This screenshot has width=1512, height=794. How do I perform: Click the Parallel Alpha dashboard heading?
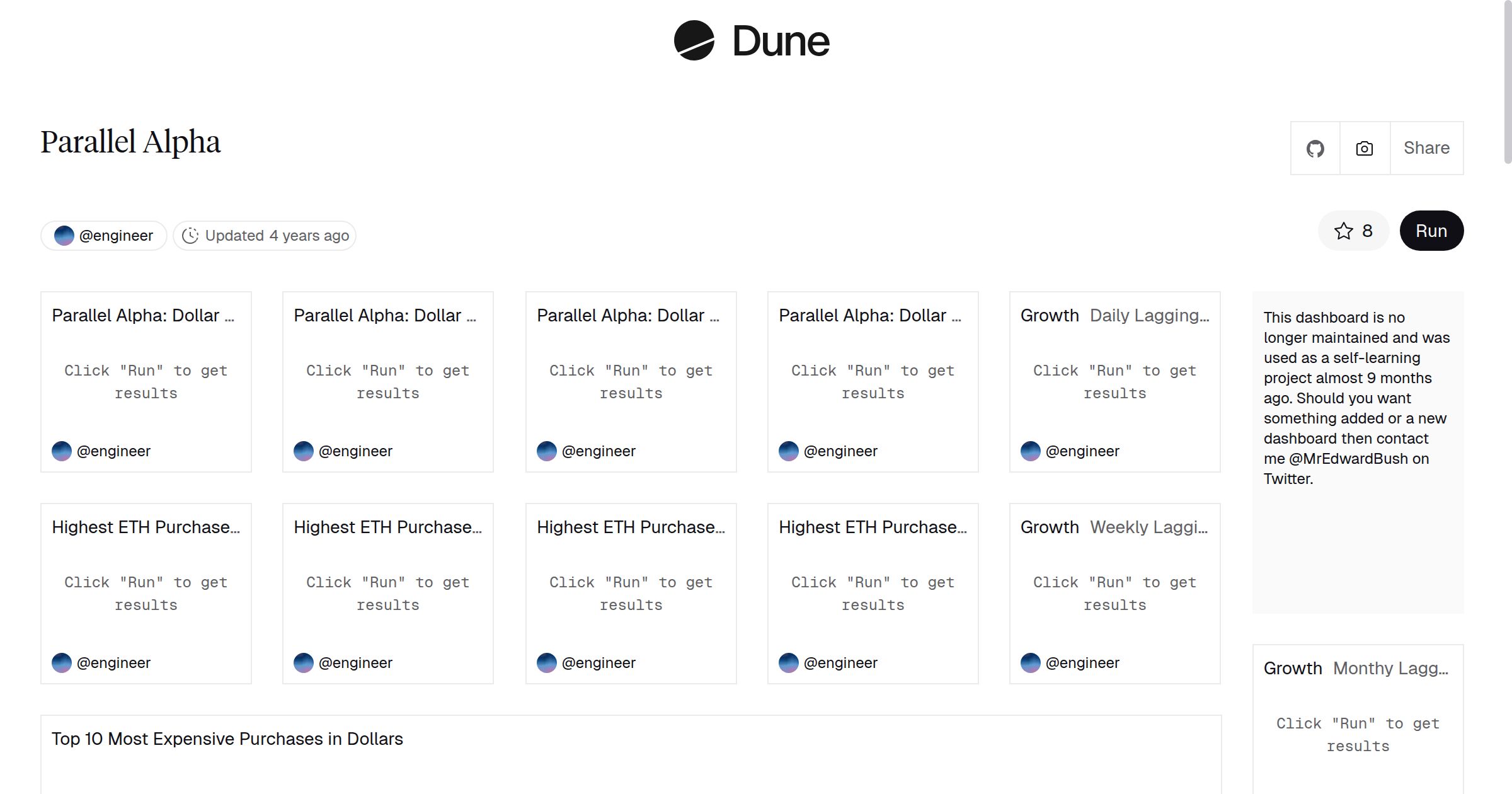pos(130,142)
